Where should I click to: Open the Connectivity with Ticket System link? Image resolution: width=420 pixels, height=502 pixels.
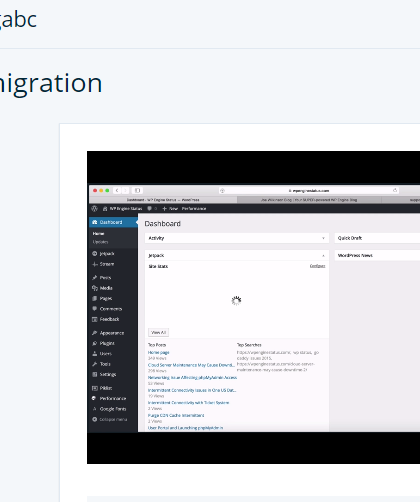click(188, 403)
